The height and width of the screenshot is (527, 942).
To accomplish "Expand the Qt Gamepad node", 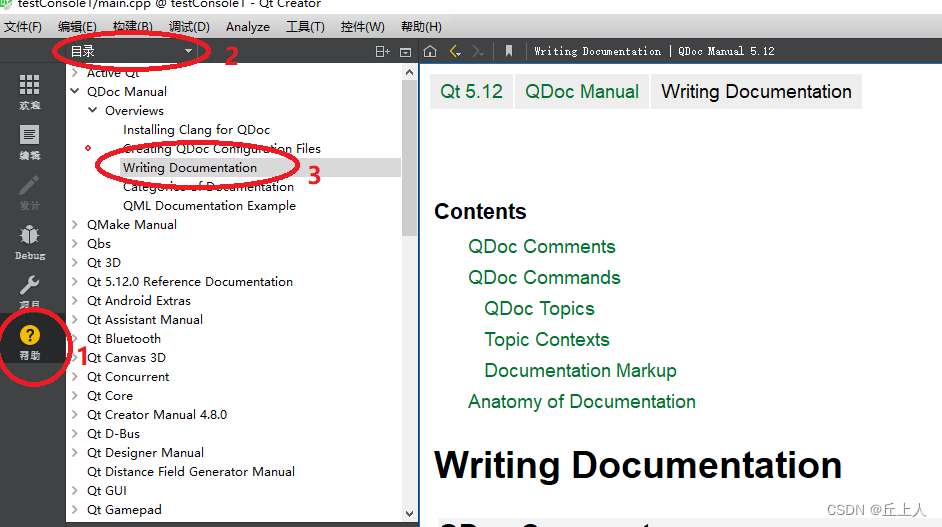I will pyautogui.click(x=75, y=510).
